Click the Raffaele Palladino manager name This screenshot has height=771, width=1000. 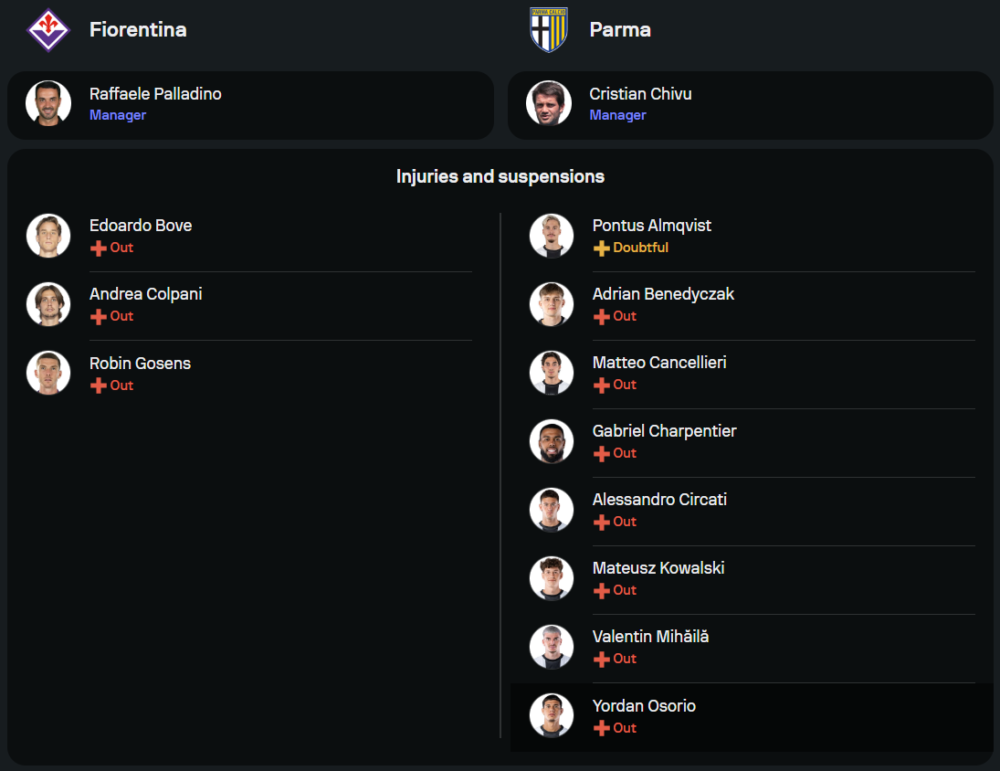[155, 94]
